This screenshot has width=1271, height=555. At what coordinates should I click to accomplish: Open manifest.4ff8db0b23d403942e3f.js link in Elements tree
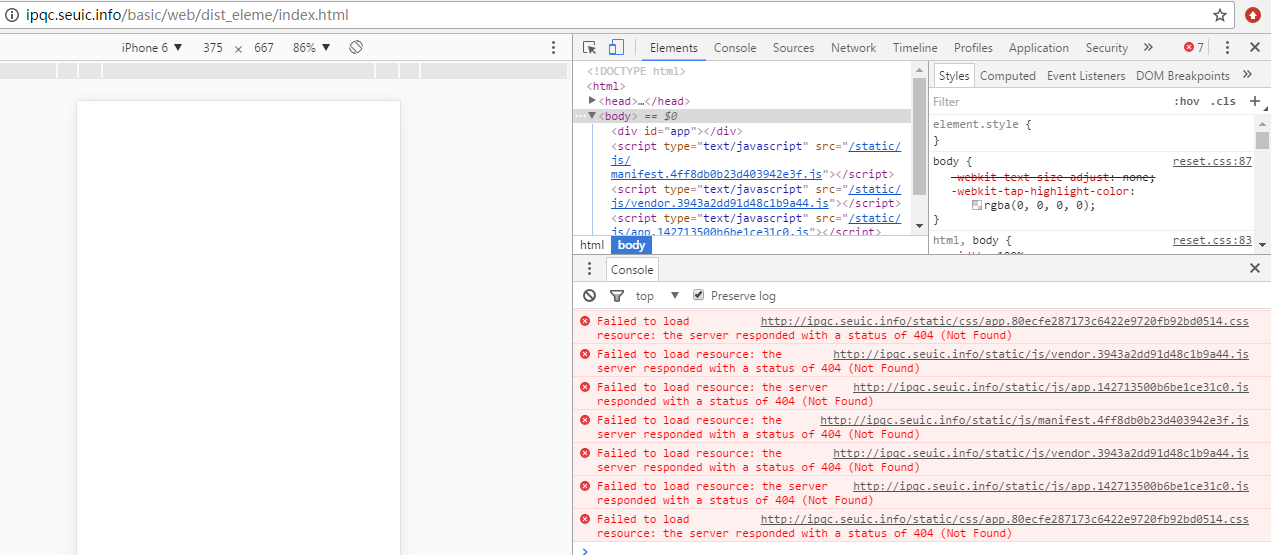(x=716, y=174)
